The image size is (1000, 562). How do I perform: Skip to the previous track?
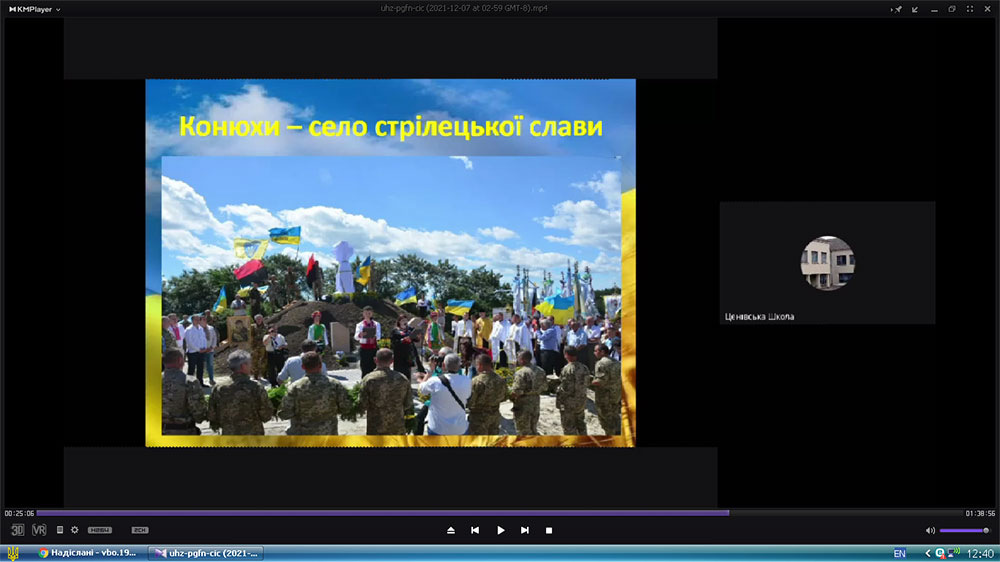pyautogui.click(x=475, y=530)
